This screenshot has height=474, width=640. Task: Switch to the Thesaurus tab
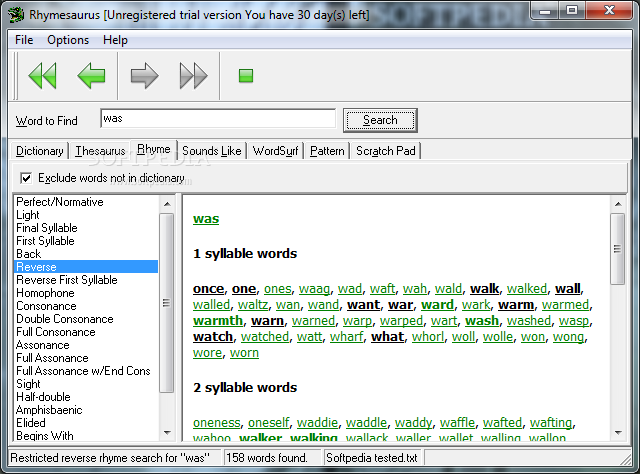pyautogui.click(x=100, y=151)
